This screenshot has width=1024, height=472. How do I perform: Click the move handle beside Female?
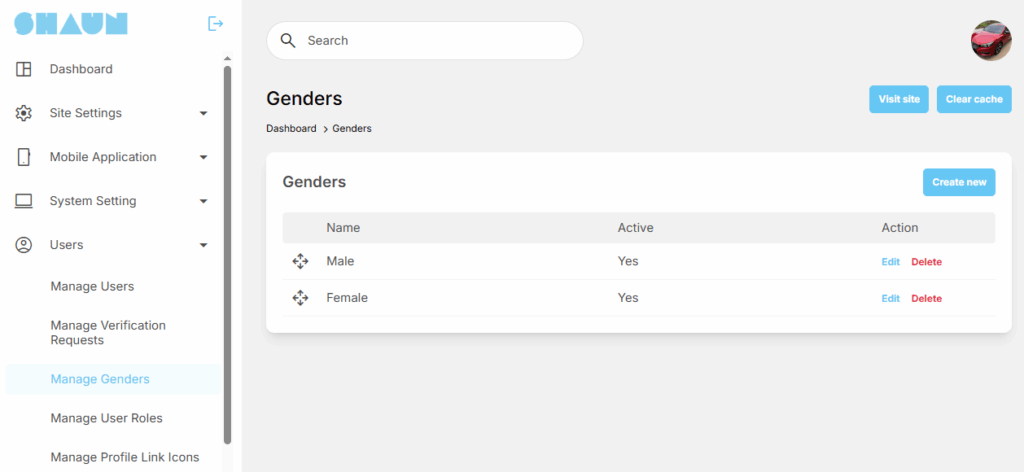click(300, 298)
